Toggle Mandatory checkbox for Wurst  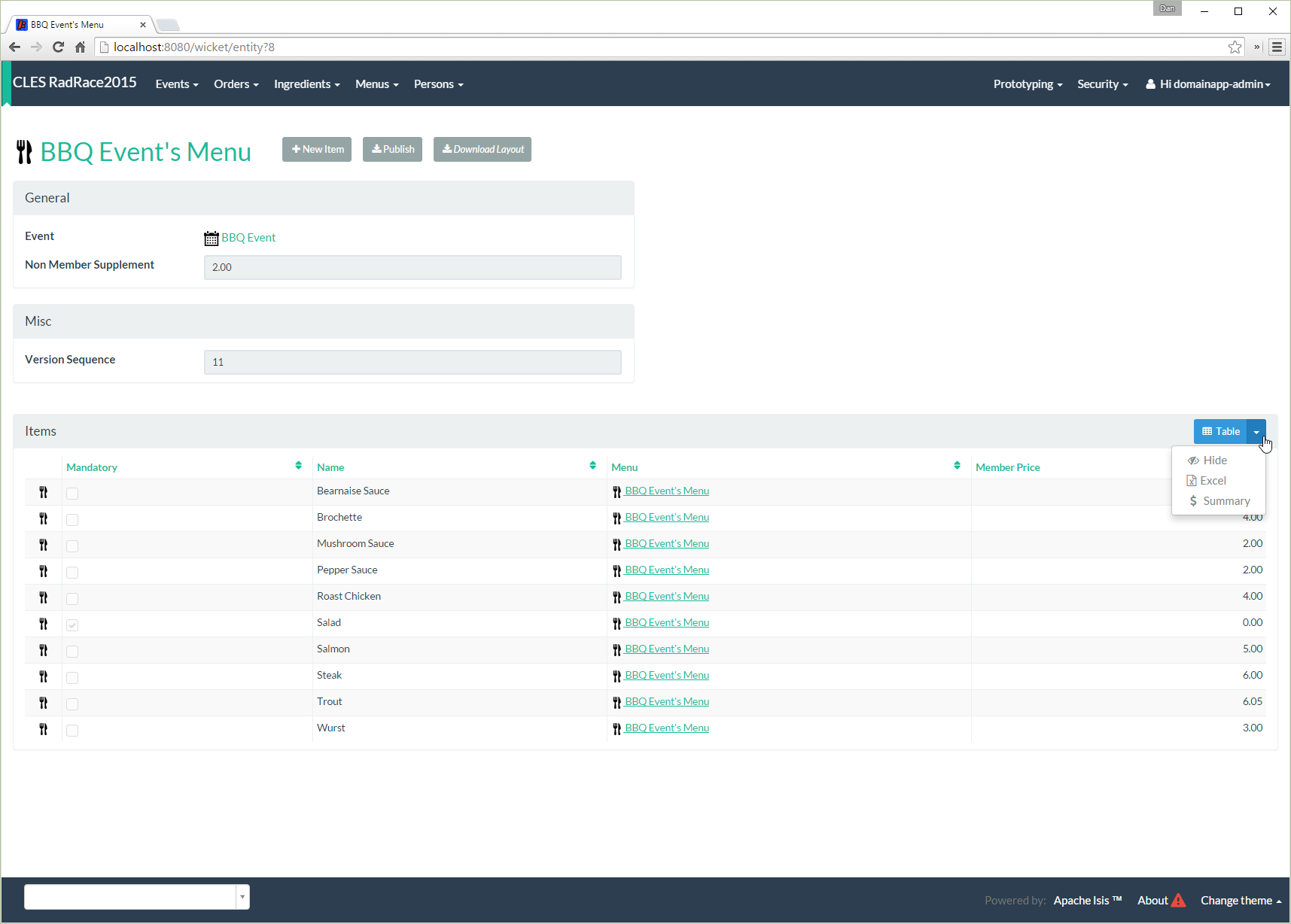[72, 731]
